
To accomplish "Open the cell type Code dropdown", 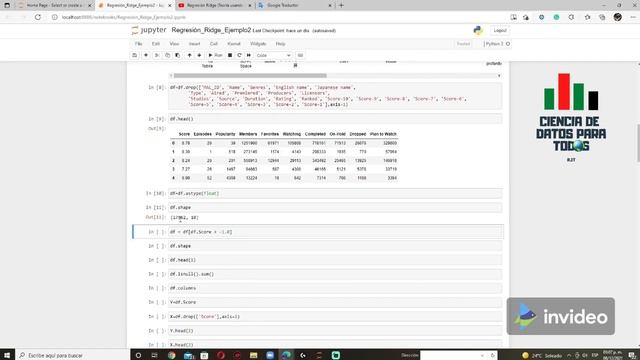I will [273, 55].
